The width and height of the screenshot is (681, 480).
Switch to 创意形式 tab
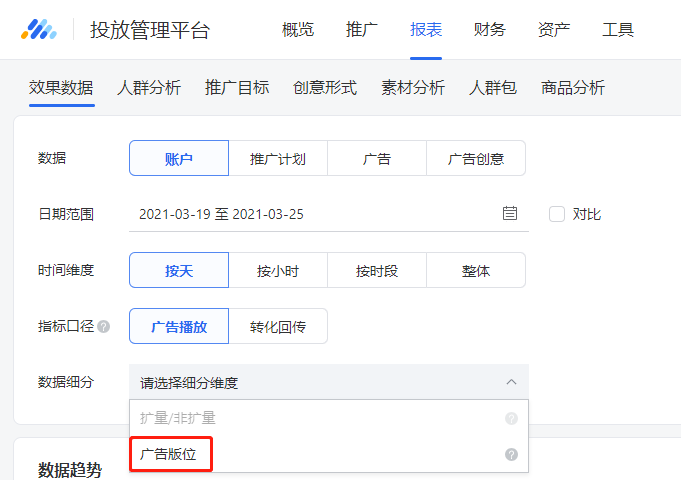[325, 88]
